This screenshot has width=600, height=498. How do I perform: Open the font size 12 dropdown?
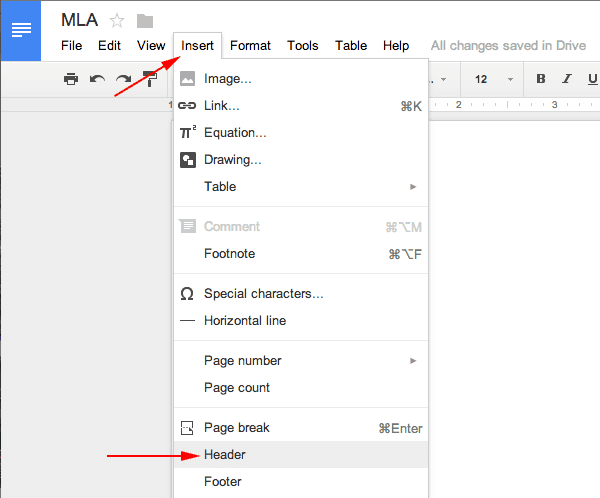point(493,79)
